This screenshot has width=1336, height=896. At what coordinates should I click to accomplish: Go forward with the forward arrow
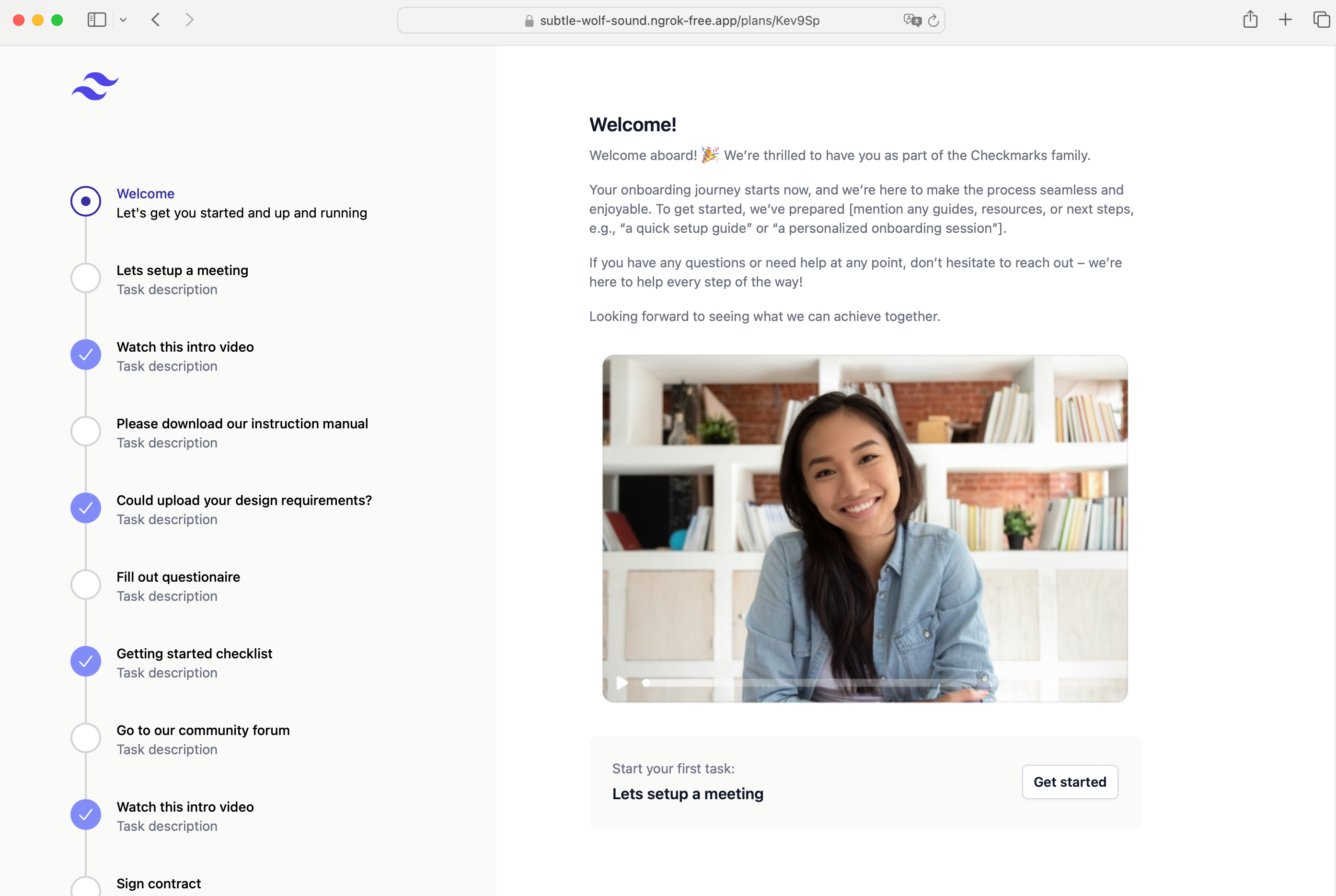coord(190,20)
